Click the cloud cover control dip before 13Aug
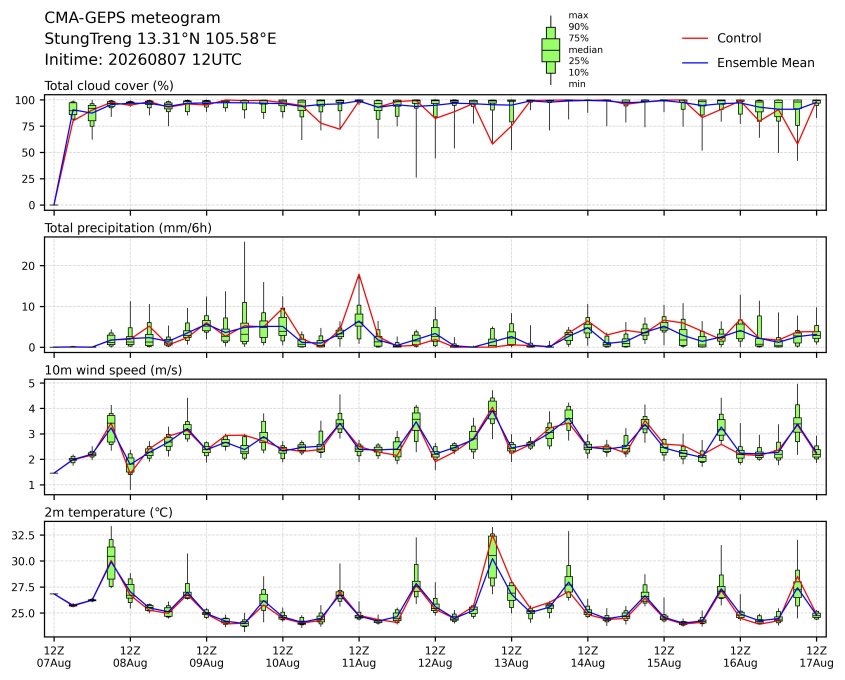This screenshot has width=845, height=680. coord(492,143)
